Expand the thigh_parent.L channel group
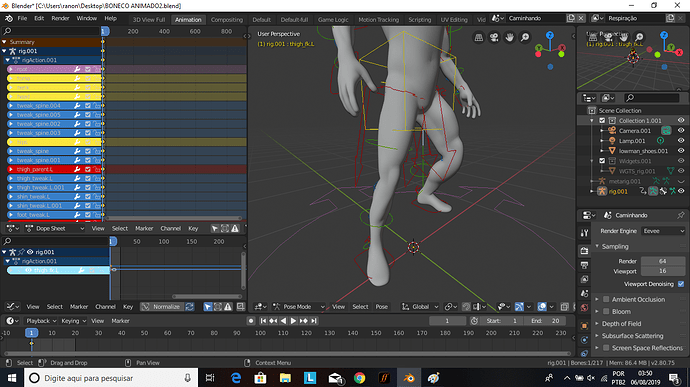Viewport: 690px width, 387px height. (x=11, y=170)
